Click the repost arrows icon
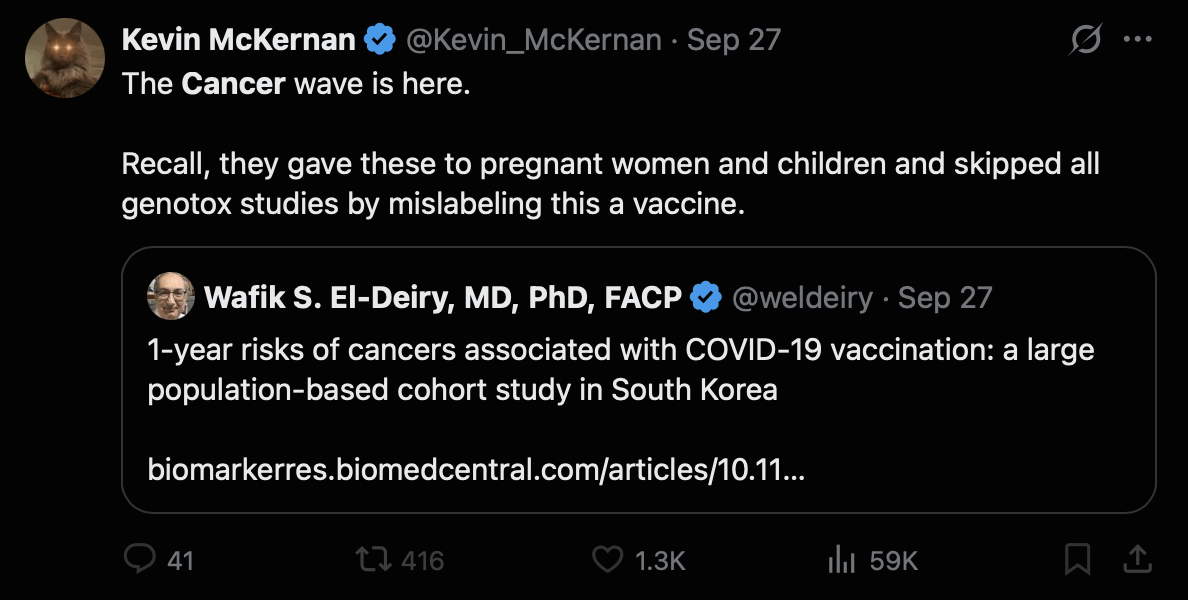Viewport: 1188px width, 600px height. [372, 560]
